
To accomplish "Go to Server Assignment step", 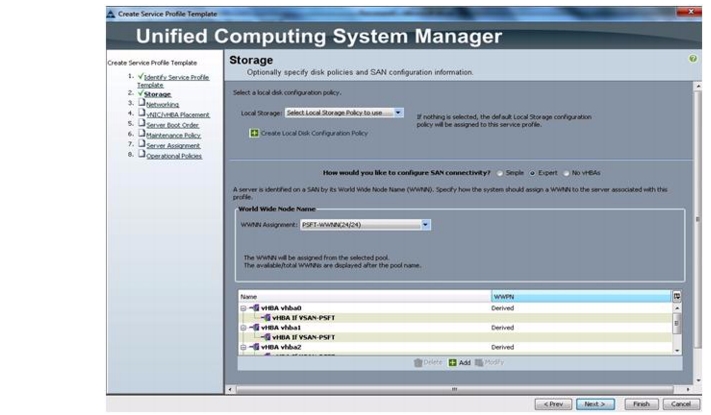I will (x=173, y=146).
